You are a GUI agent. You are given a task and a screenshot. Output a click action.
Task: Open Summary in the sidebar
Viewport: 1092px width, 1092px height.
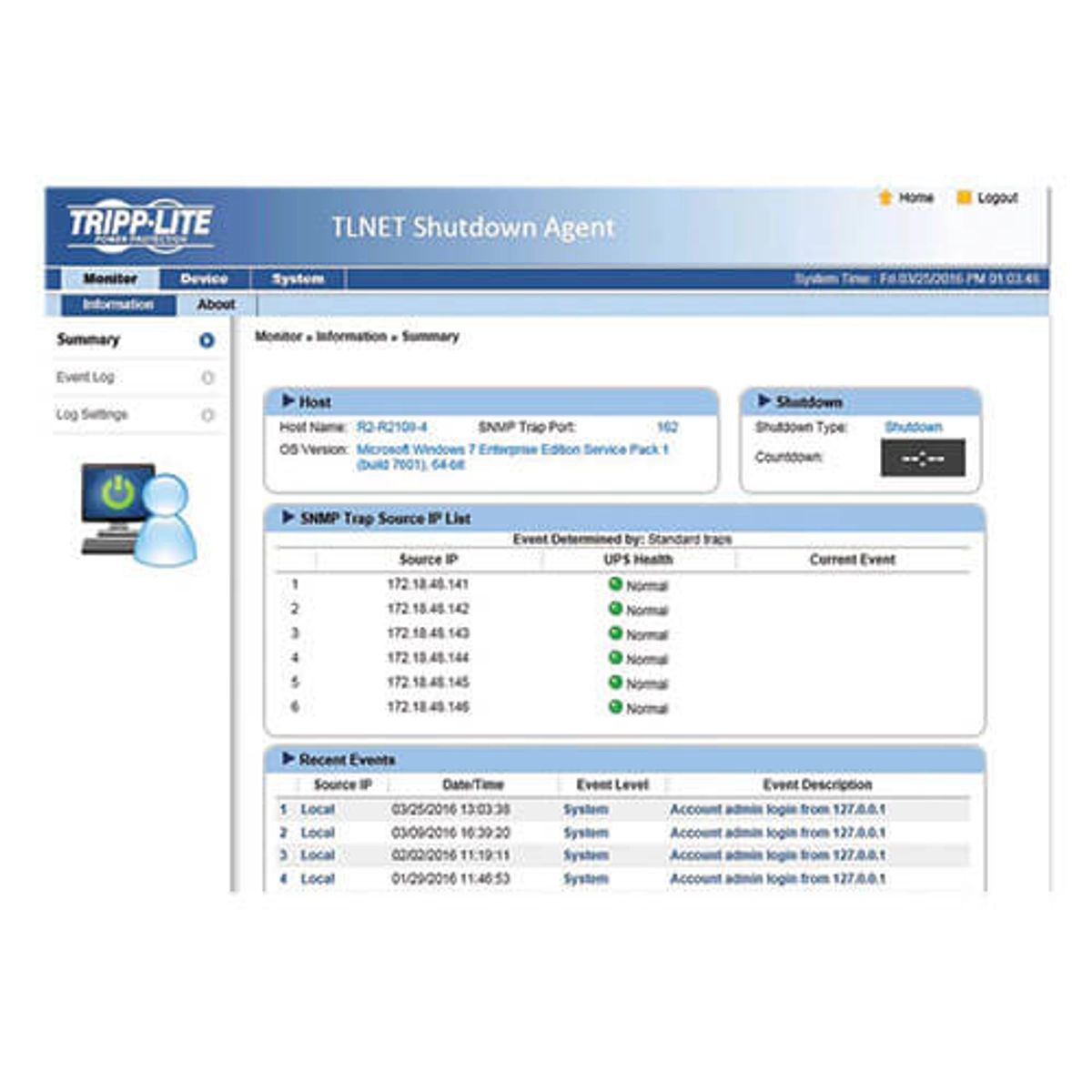tap(88, 339)
